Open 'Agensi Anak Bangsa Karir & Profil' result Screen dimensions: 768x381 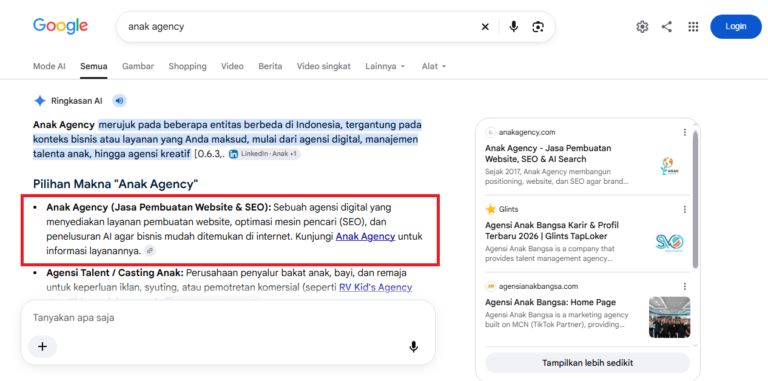pyautogui.click(x=552, y=231)
